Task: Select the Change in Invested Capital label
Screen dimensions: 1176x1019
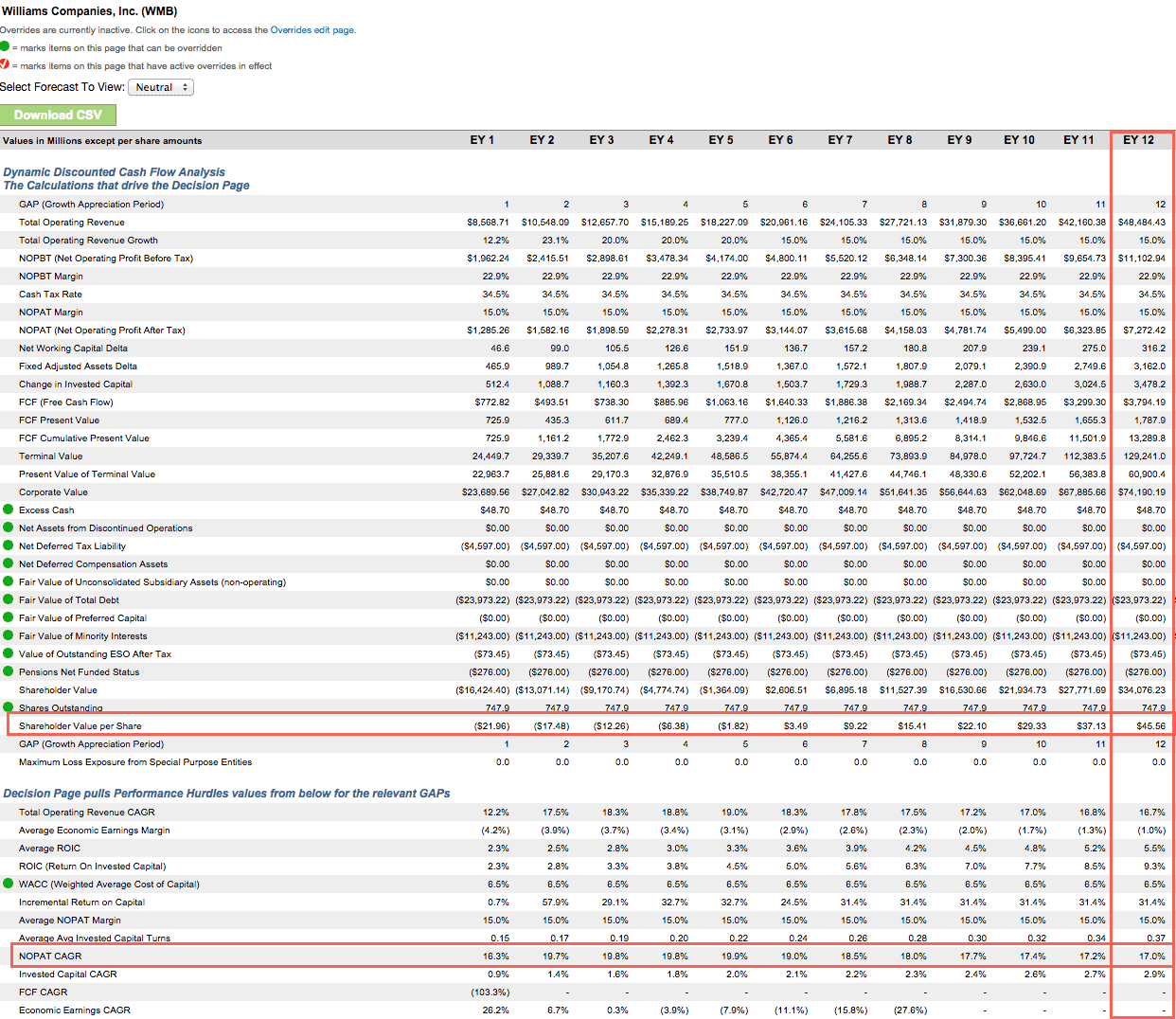Action: click(x=76, y=384)
